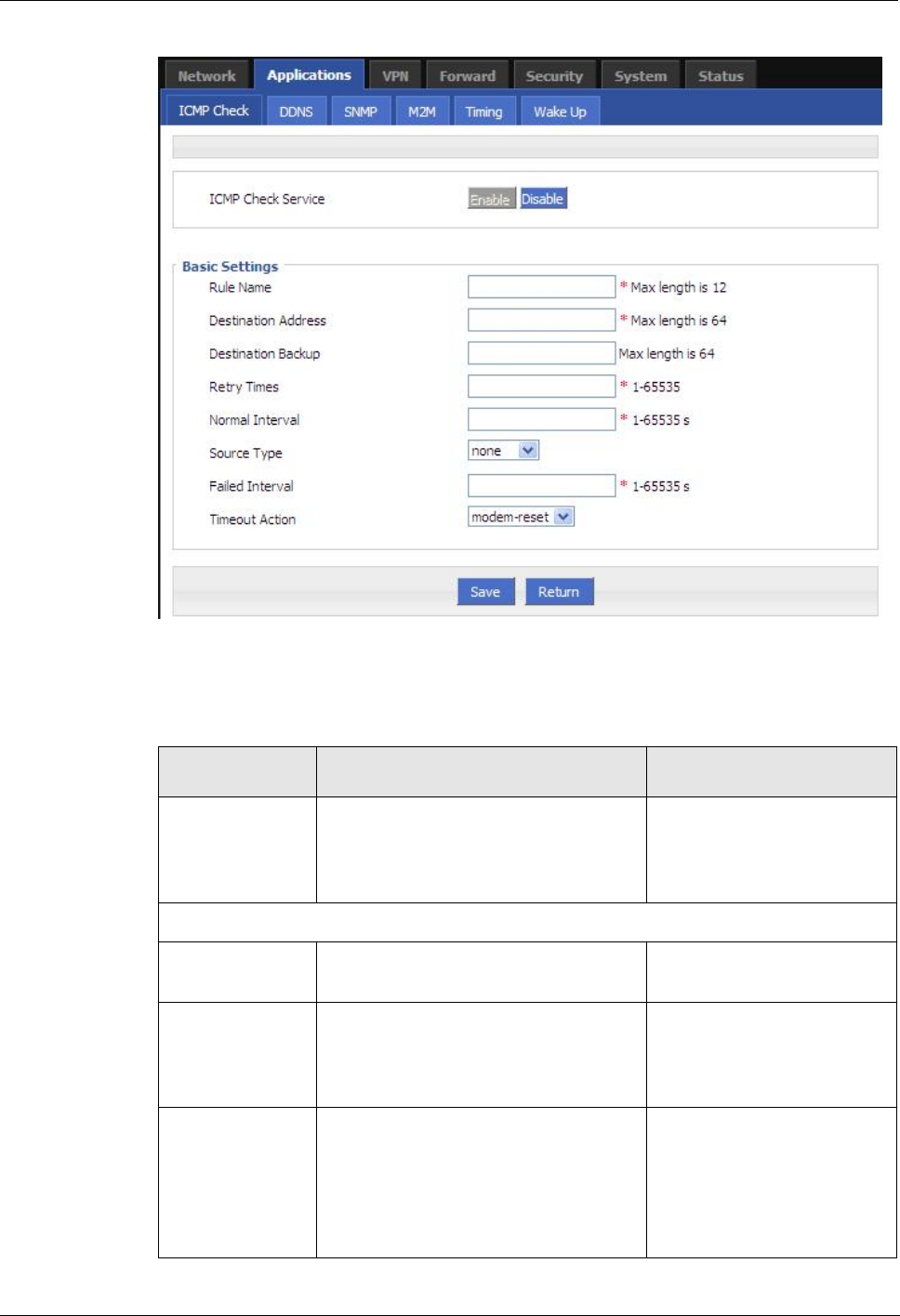Image resolution: width=900 pixels, height=1316 pixels.
Task: Open the Wake Up sub-tab
Action: (x=560, y=112)
